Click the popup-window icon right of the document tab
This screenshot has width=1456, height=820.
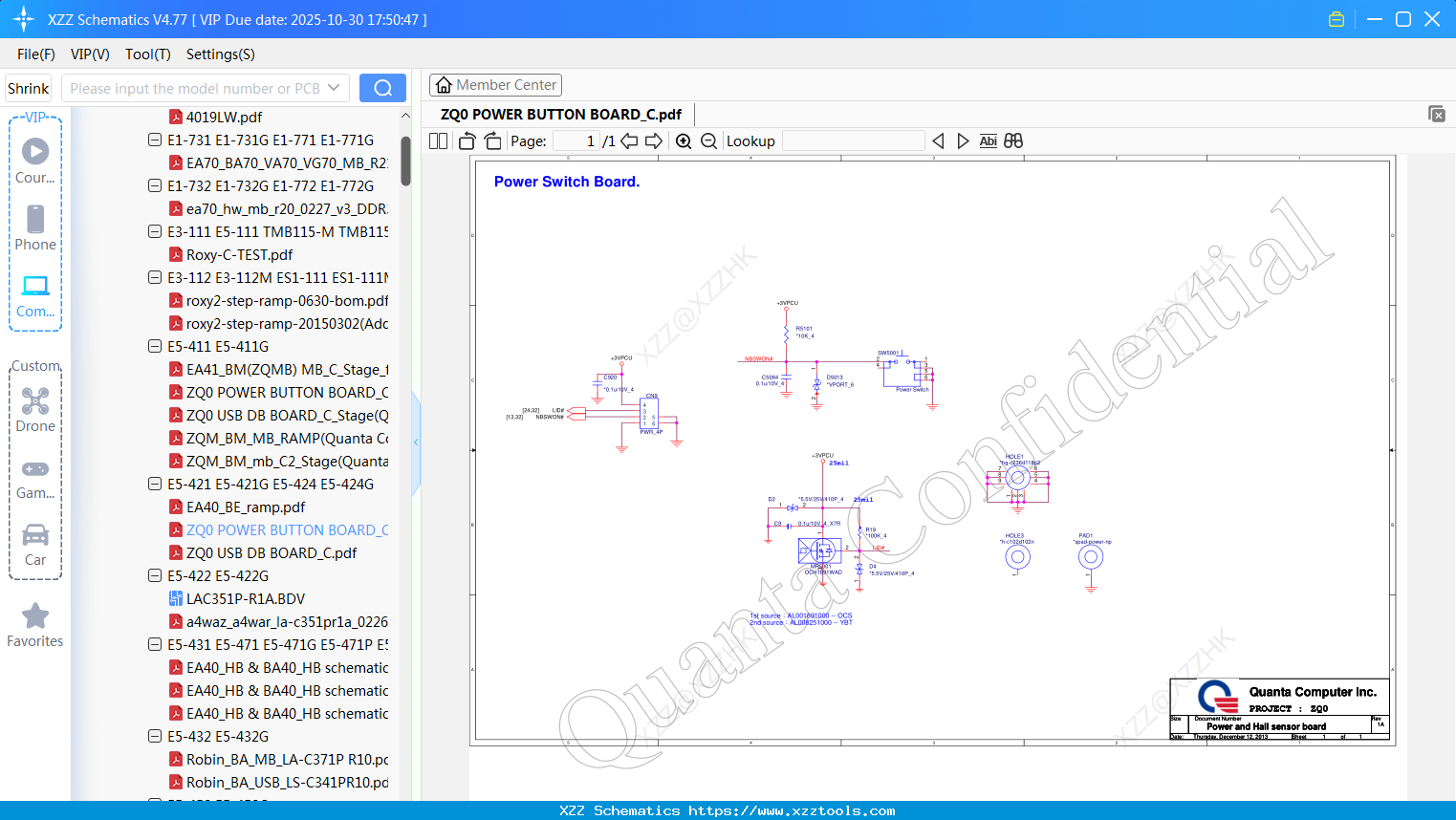point(1436,114)
